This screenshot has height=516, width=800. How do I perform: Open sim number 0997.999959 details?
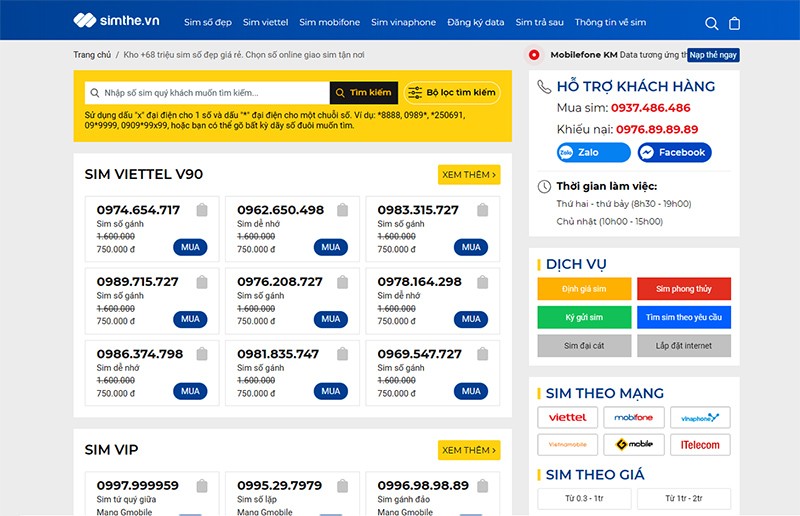click(138, 485)
